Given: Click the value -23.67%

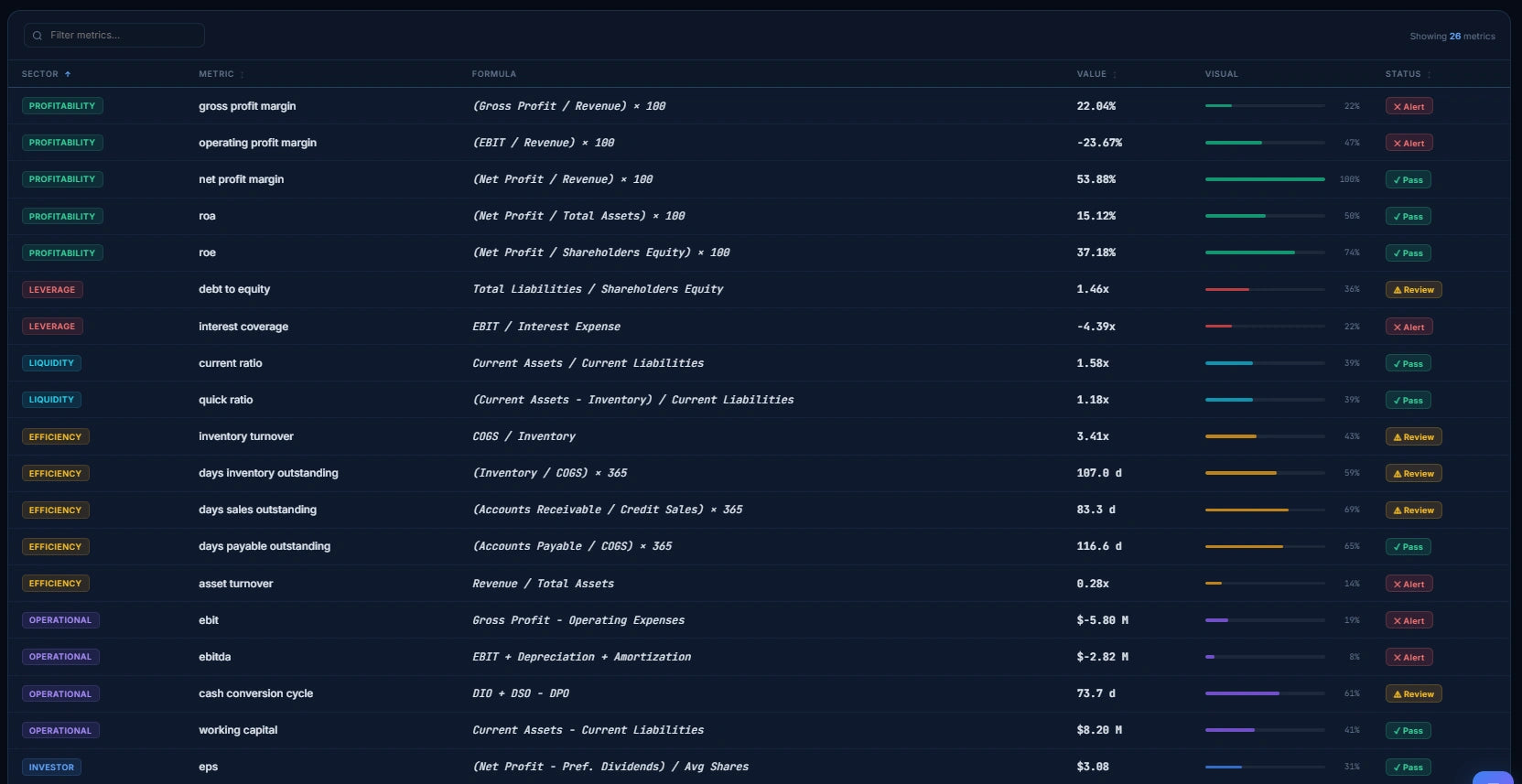Looking at the screenshot, I should coord(1099,143).
